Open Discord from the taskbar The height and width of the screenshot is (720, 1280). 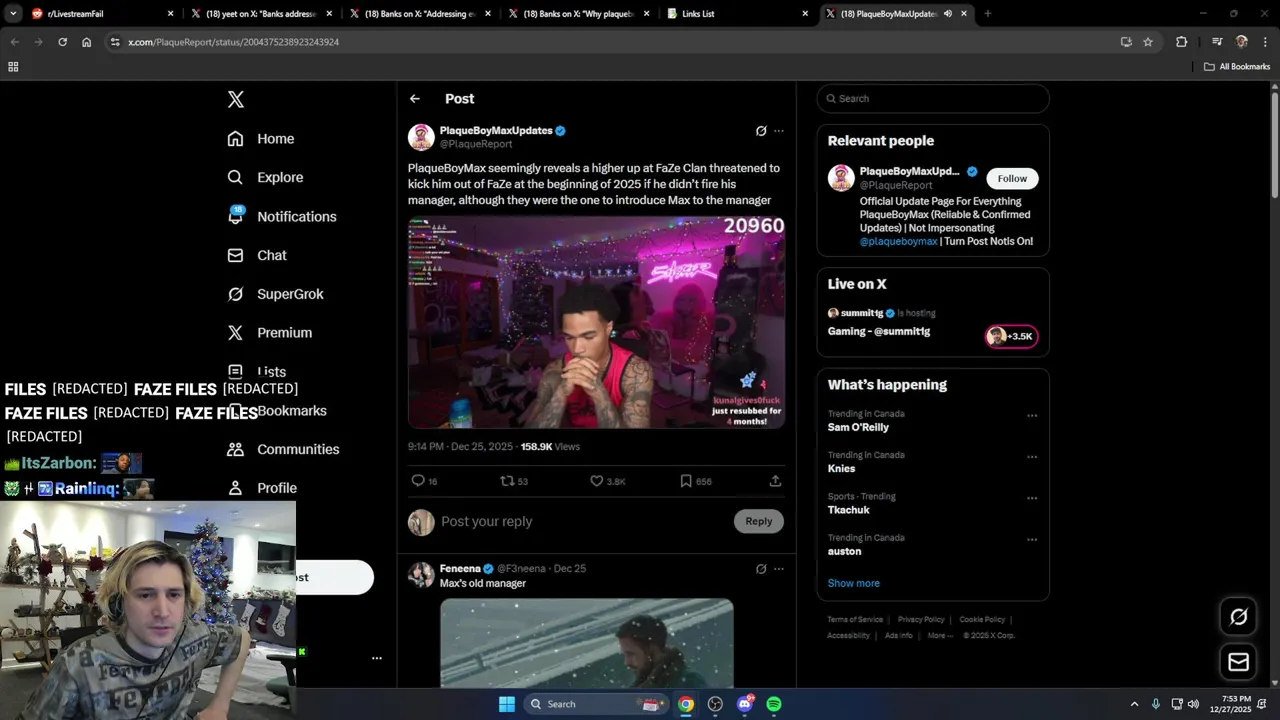pyautogui.click(x=745, y=704)
